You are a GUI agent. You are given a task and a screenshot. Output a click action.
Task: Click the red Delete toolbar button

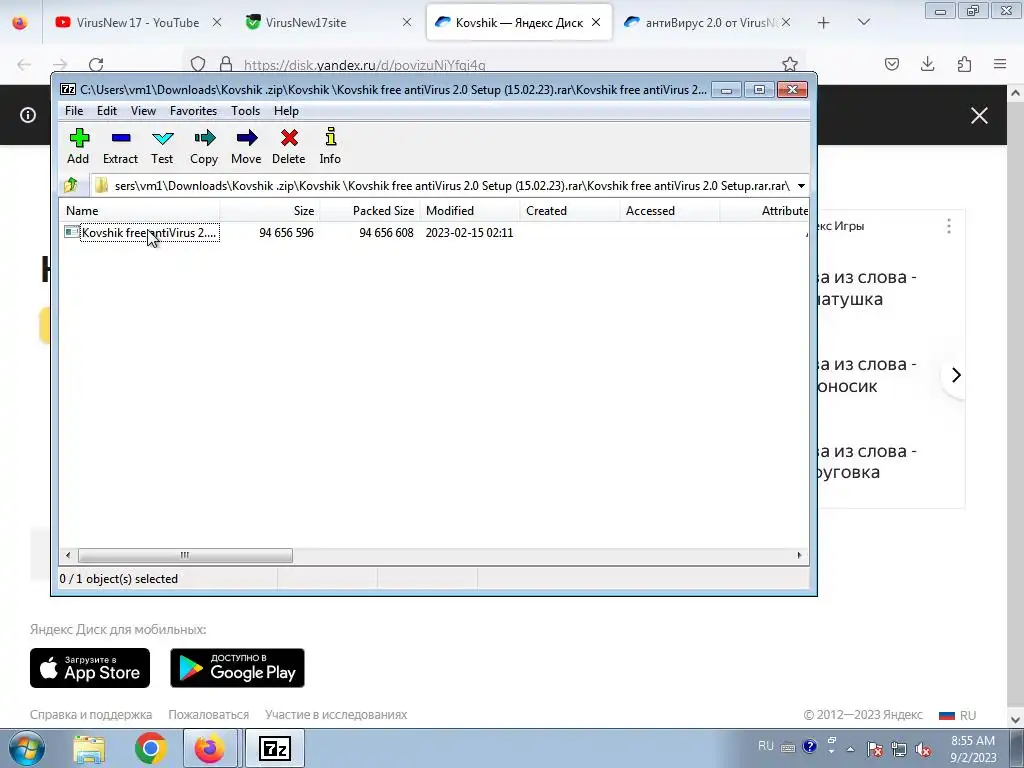pos(289,146)
